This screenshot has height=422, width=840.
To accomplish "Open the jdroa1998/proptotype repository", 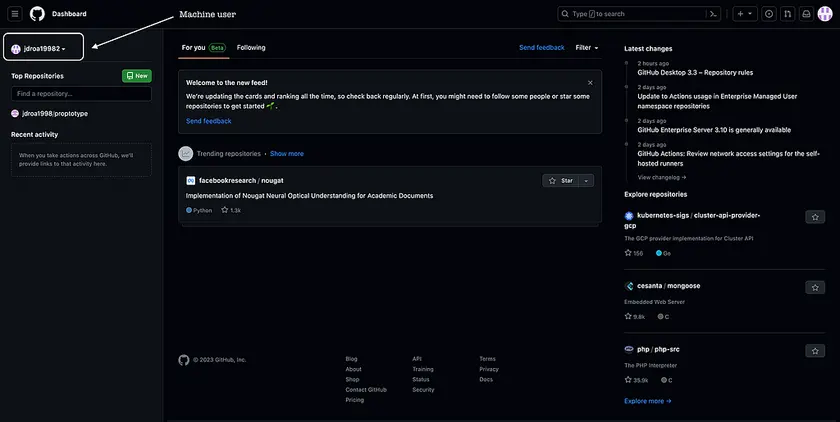I will pyautogui.click(x=55, y=114).
